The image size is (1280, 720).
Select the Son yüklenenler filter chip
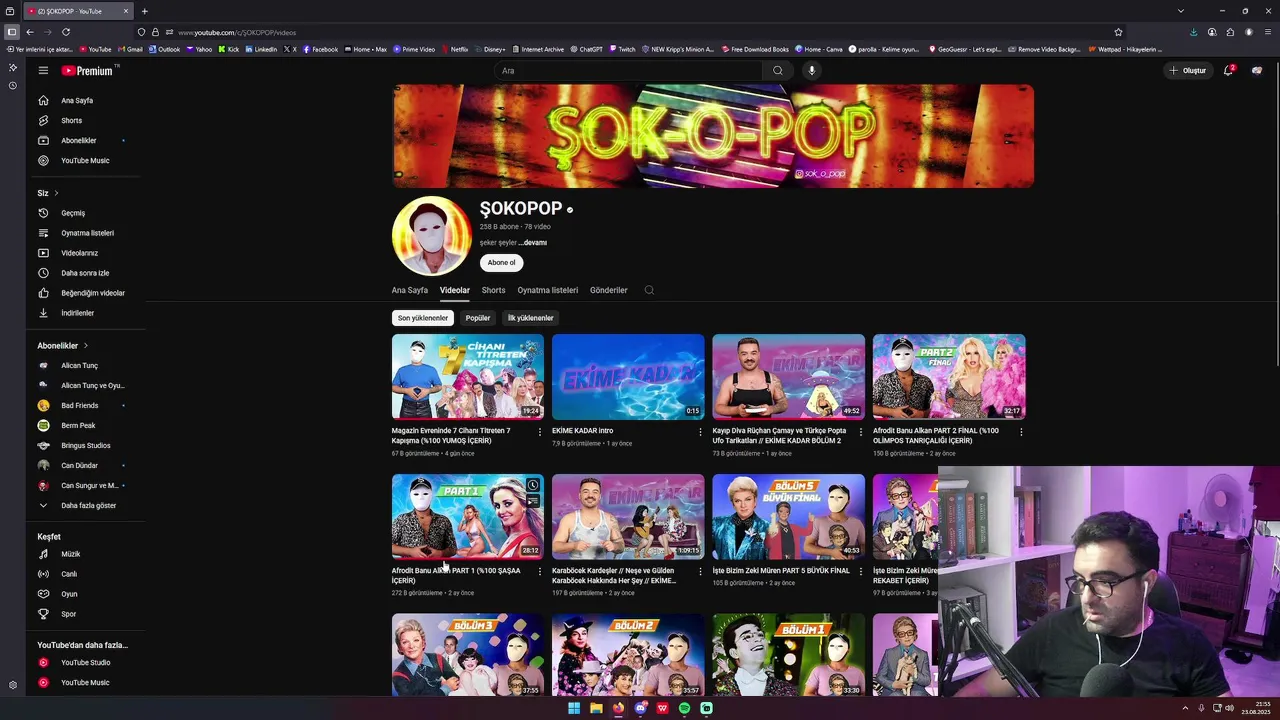(x=423, y=318)
